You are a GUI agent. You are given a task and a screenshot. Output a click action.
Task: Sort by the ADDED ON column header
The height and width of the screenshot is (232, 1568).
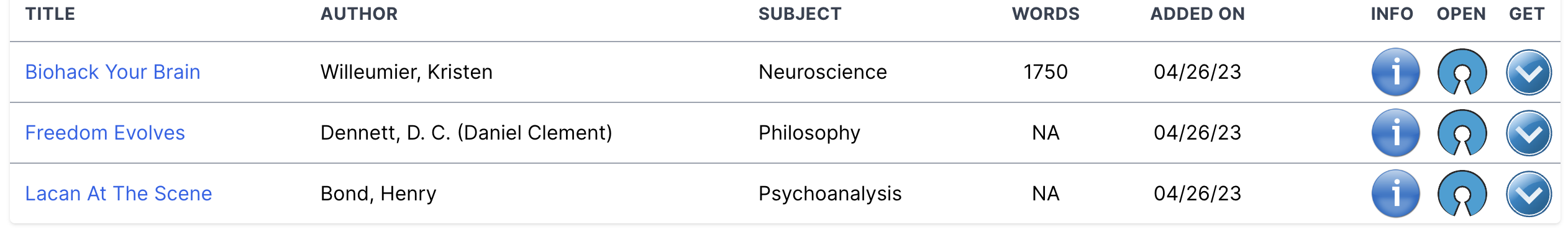1198,14
